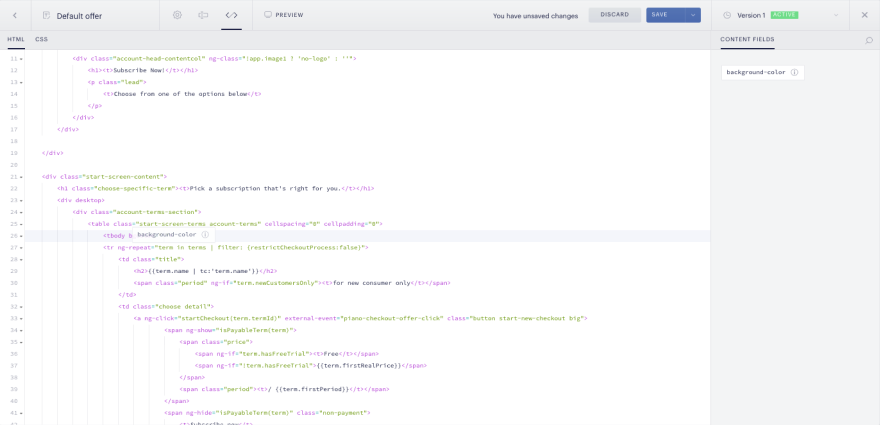Open the settings gear icon
The height and width of the screenshot is (425, 880).
(177, 15)
